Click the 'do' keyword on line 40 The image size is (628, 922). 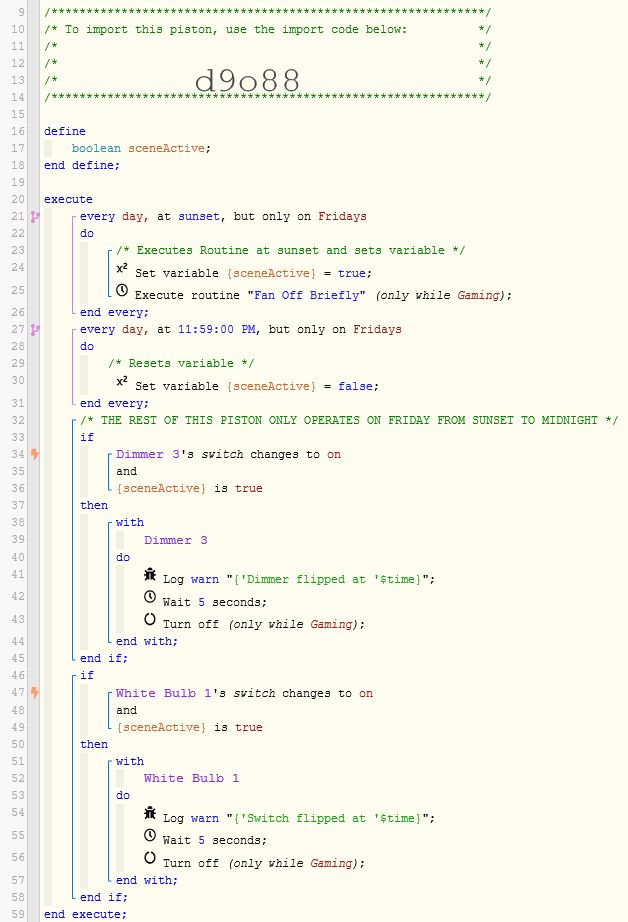pos(123,557)
